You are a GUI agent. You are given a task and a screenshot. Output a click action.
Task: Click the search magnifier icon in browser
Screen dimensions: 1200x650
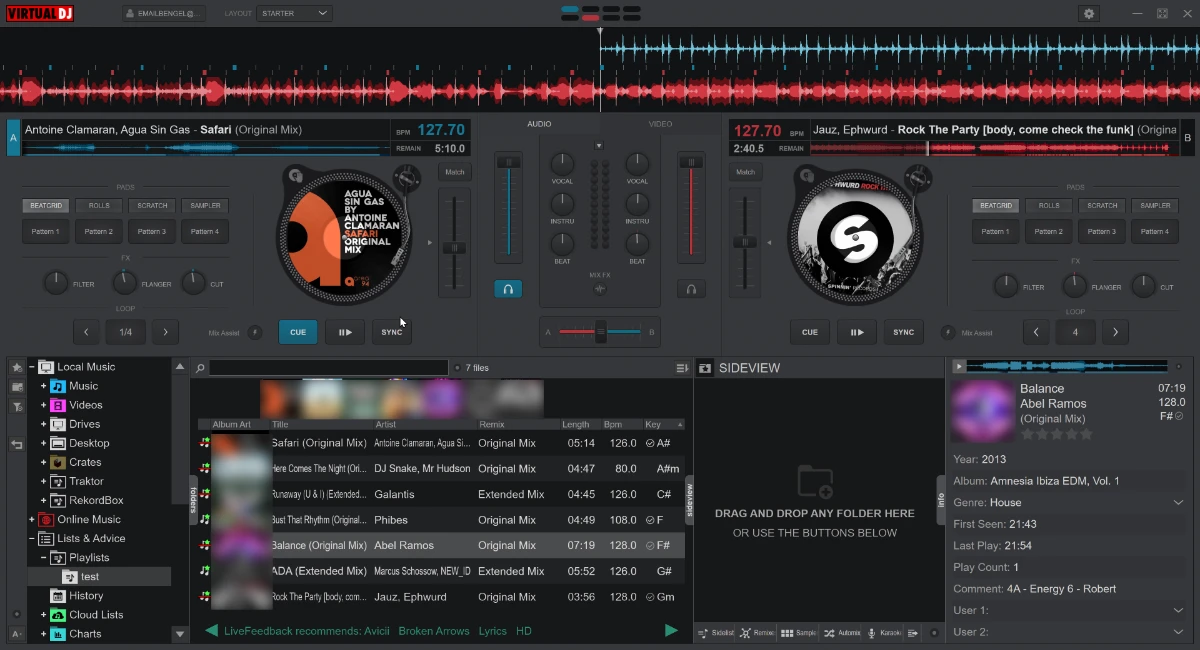(200, 368)
